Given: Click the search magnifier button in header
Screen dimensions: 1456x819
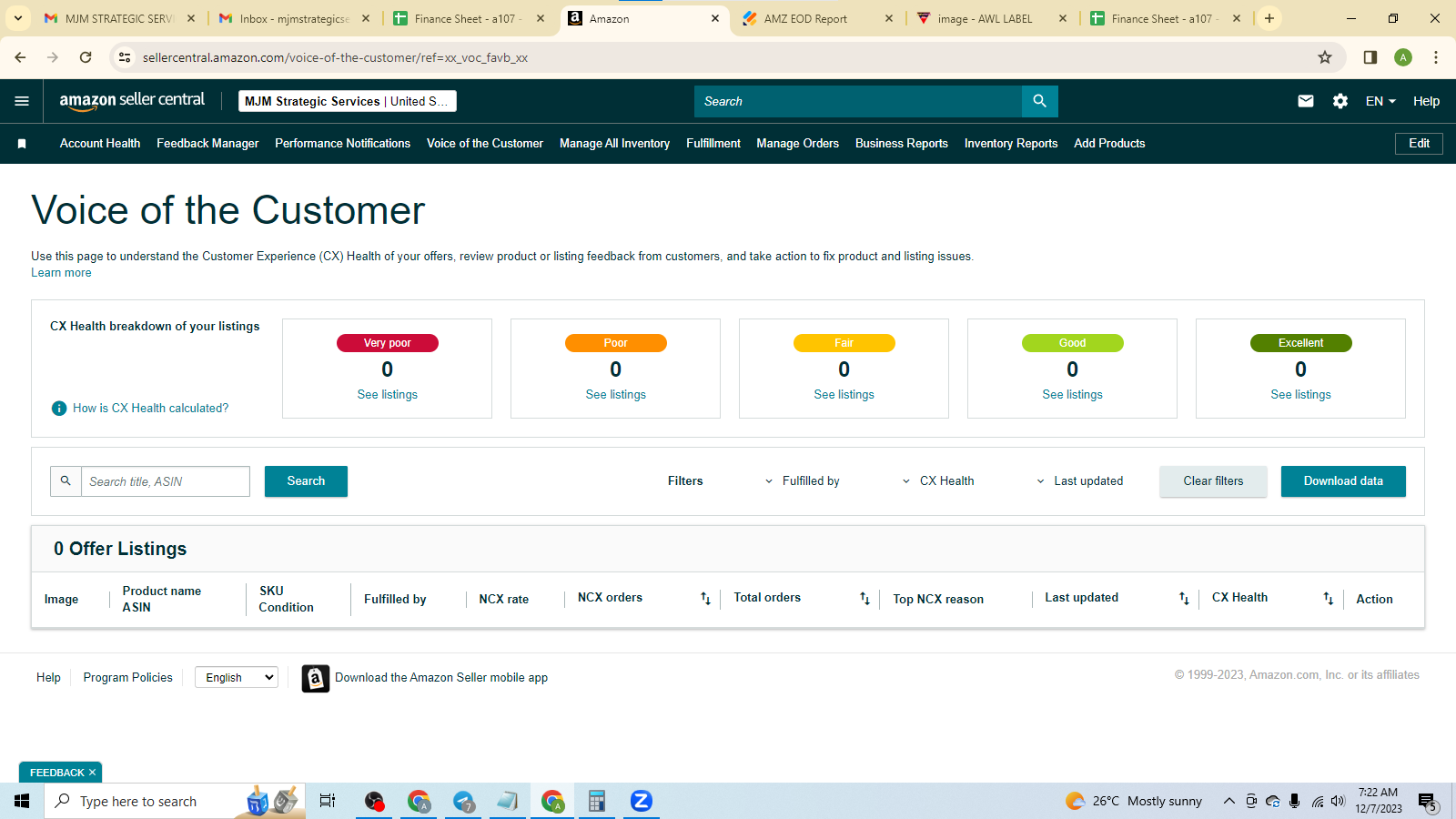Looking at the screenshot, I should [x=1039, y=101].
